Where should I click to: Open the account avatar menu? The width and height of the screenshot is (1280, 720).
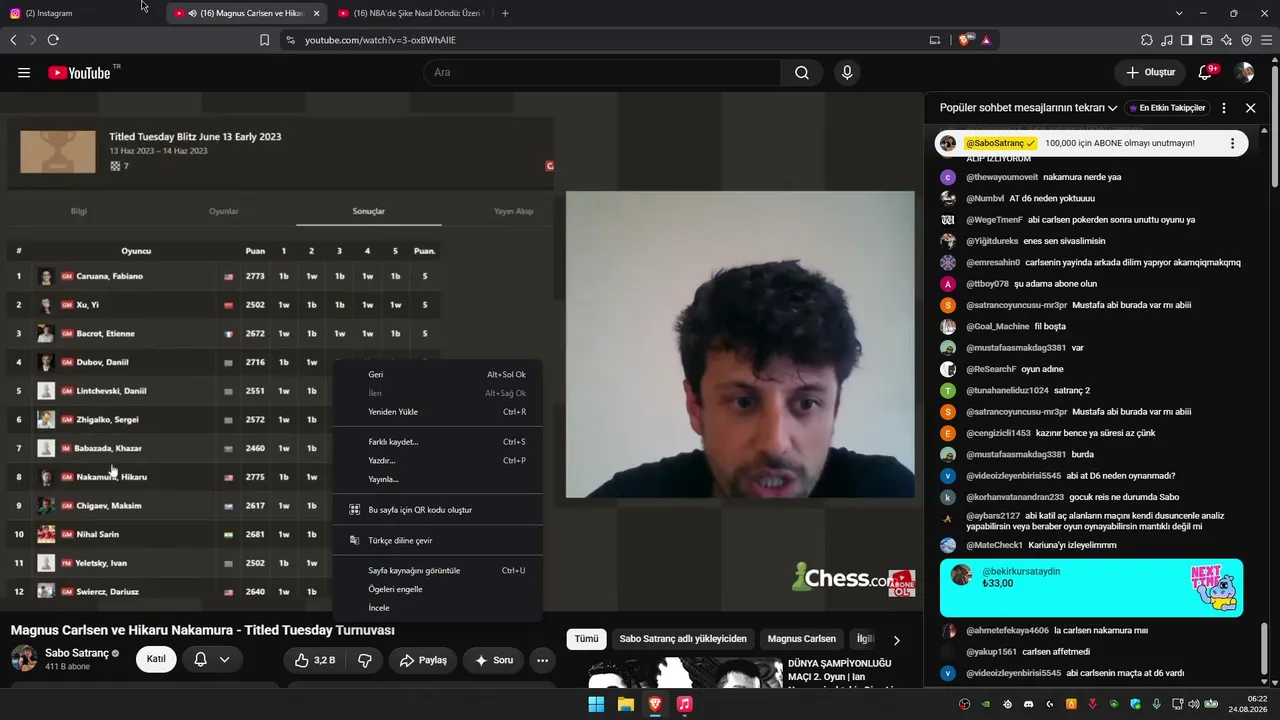1245,72
